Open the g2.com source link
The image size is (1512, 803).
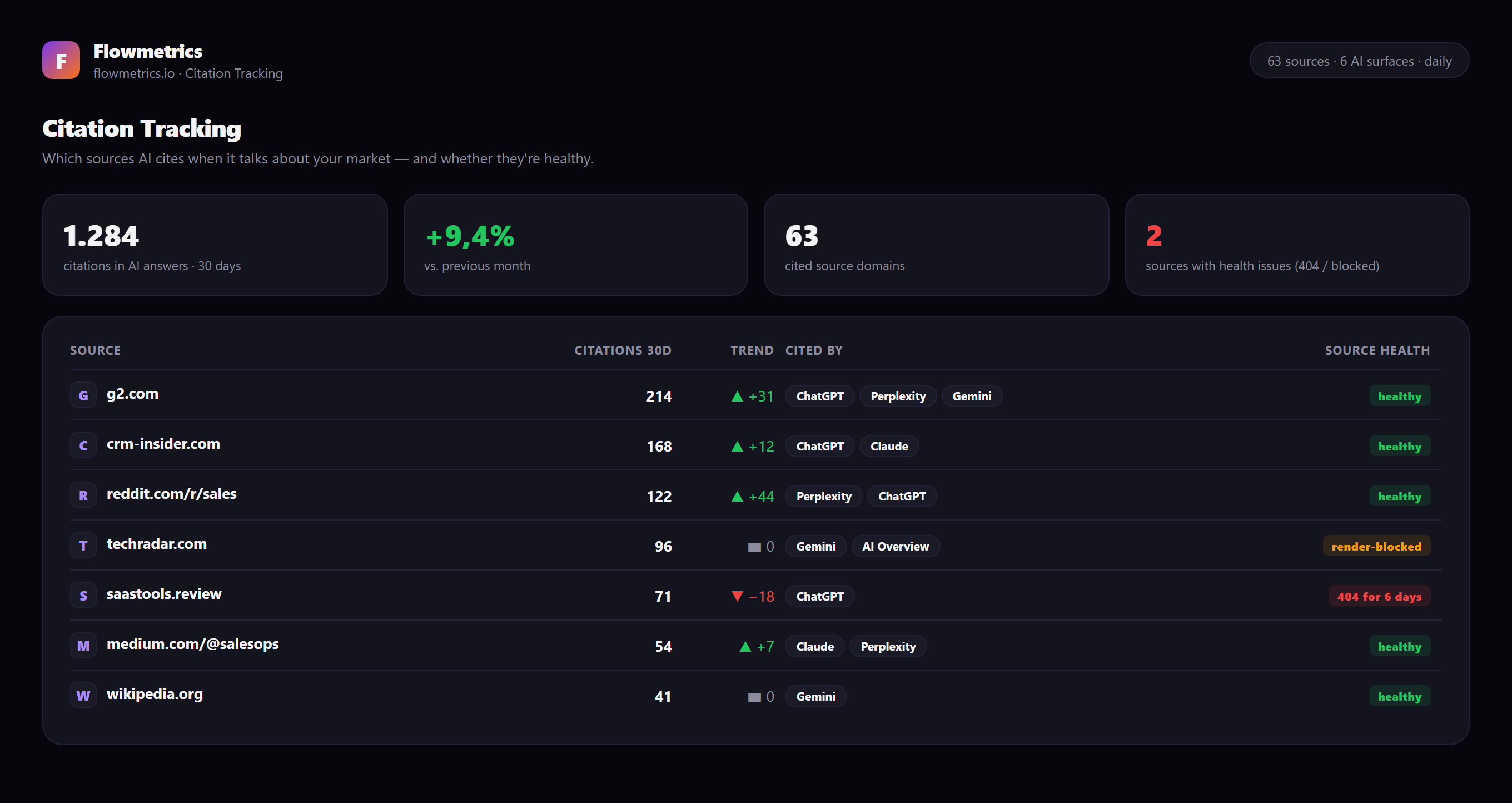click(x=133, y=394)
